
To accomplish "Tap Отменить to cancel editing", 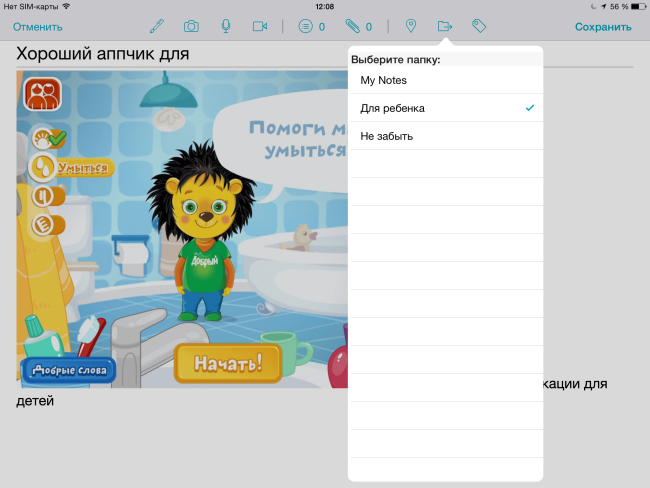I will pos(38,27).
